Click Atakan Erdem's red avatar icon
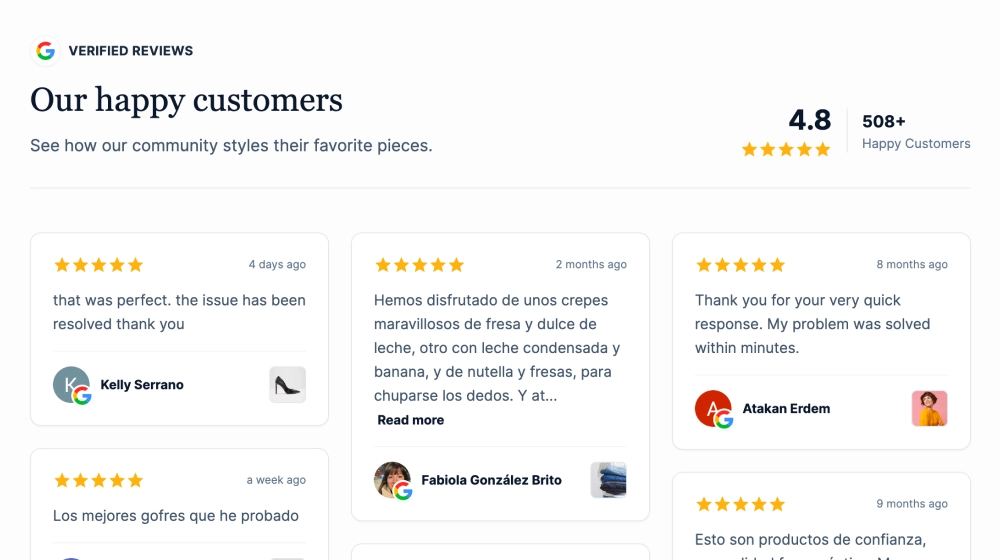Image resolution: width=1000 pixels, height=560 pixels. point(713,409)
